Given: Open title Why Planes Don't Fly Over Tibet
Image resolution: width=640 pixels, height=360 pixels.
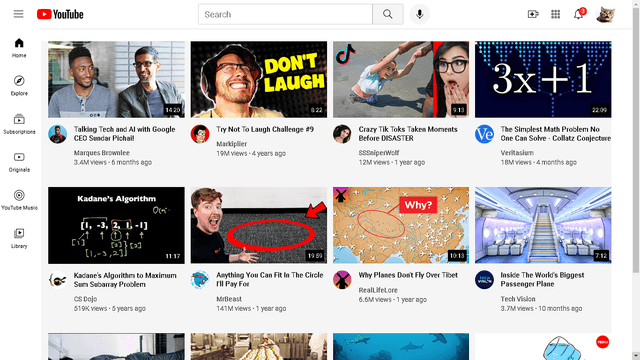Looking at the screenshot, I should 408,275.
